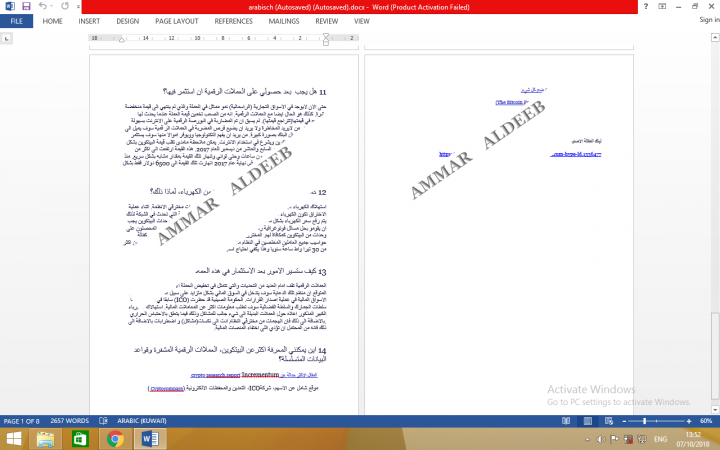Click the Bitcoin hyperlink on right page
720x450 pixels.
(512, 102)
